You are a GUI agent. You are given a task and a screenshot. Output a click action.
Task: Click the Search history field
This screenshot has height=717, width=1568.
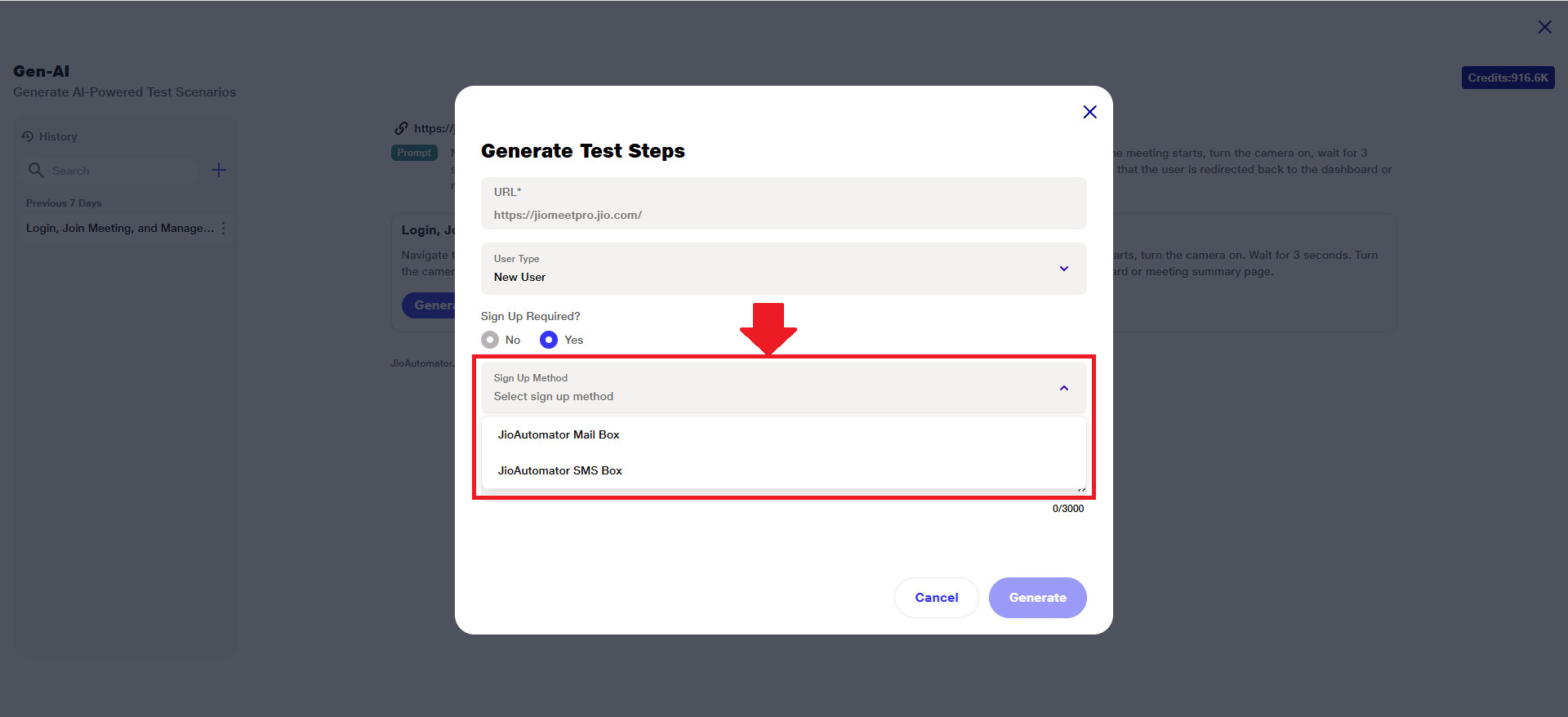coord(114,171)
